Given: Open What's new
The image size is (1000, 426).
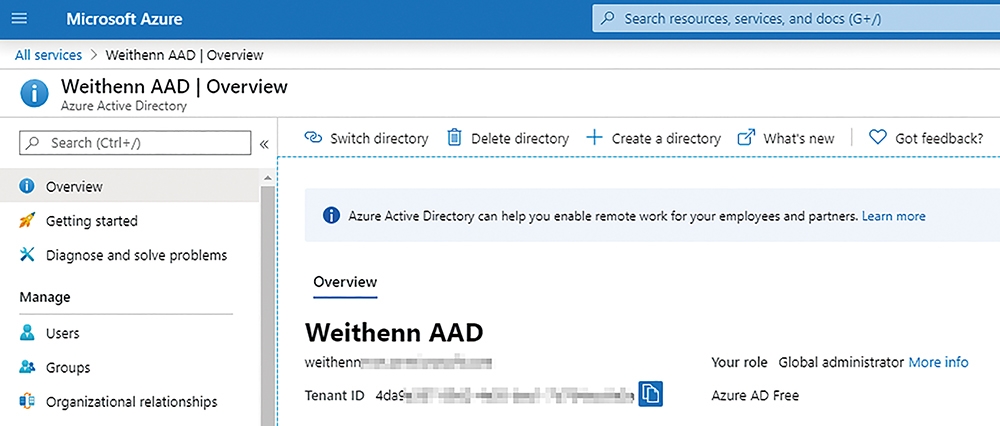Looking at the screenshot, I should (x=786, y=138).
